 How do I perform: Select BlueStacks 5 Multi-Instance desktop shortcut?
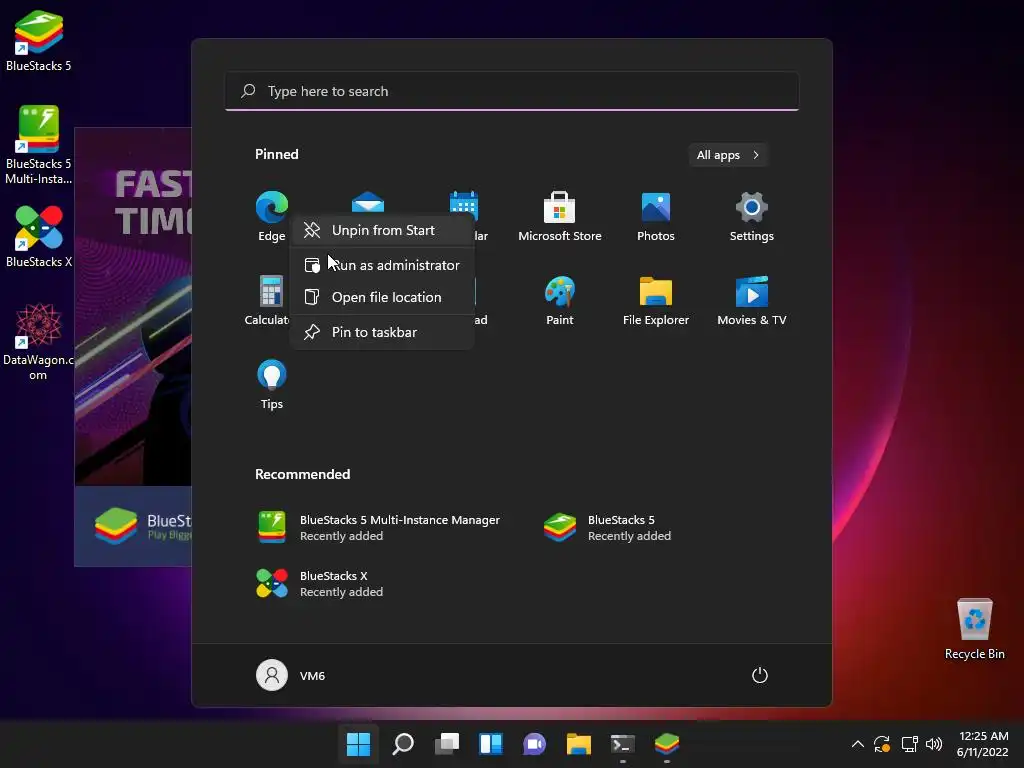[39, 145]
